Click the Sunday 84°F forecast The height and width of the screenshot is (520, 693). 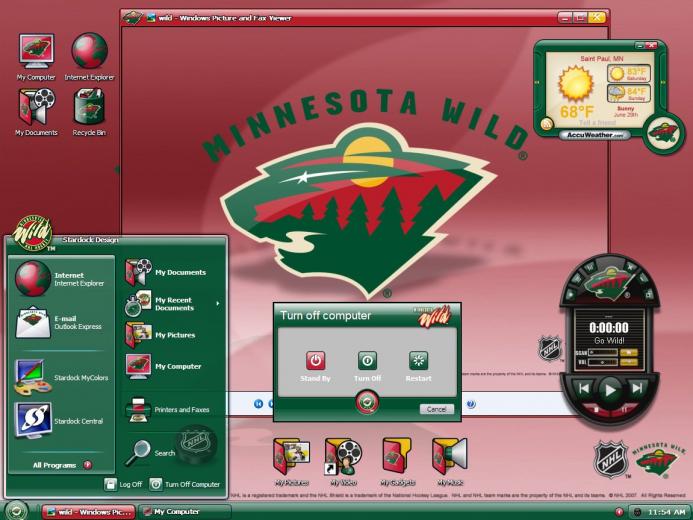[x=629, y=94]
